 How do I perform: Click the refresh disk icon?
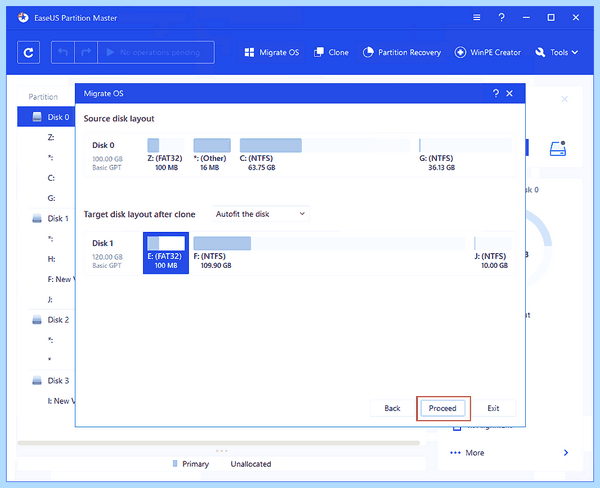coord(28,52)
